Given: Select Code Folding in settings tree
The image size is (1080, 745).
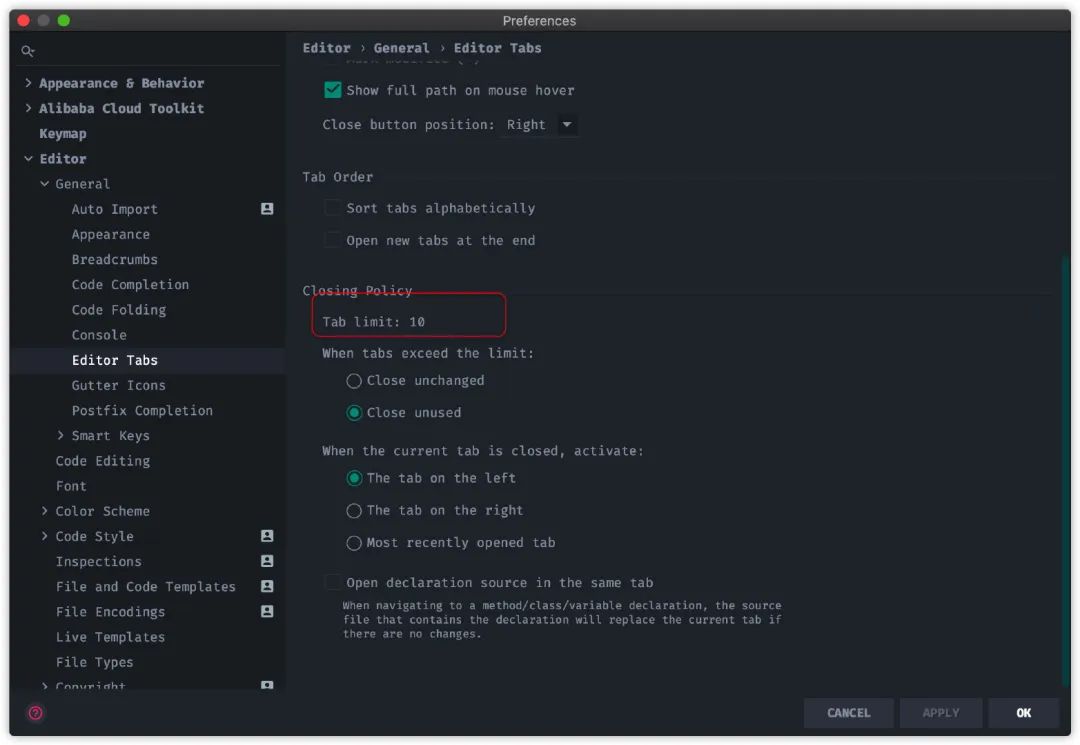Looking at the screenshot, I should [119, 310].
